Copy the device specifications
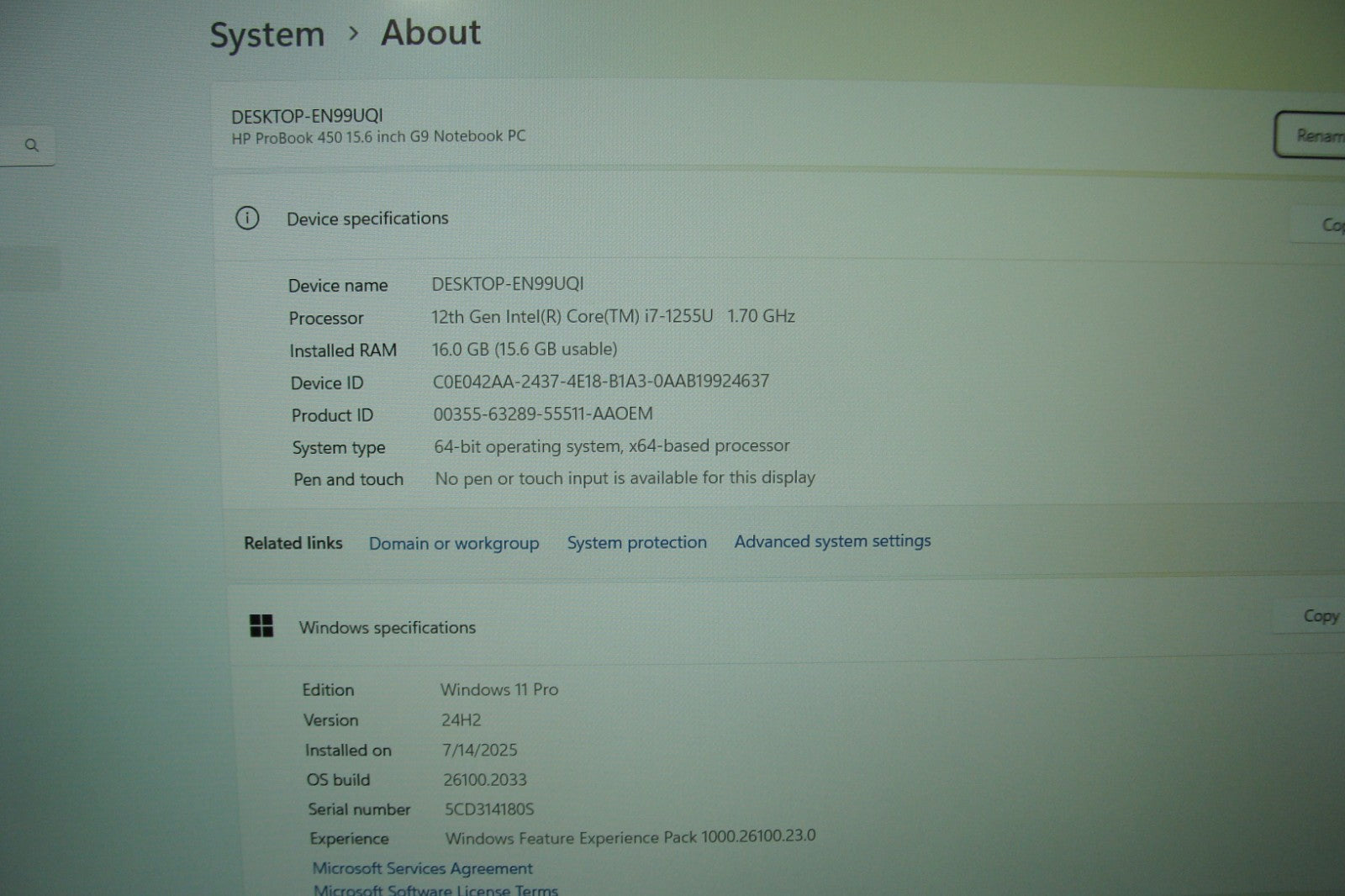Image resolution: width=1345 pixels, height=896 pixels. click(1327, 225)
